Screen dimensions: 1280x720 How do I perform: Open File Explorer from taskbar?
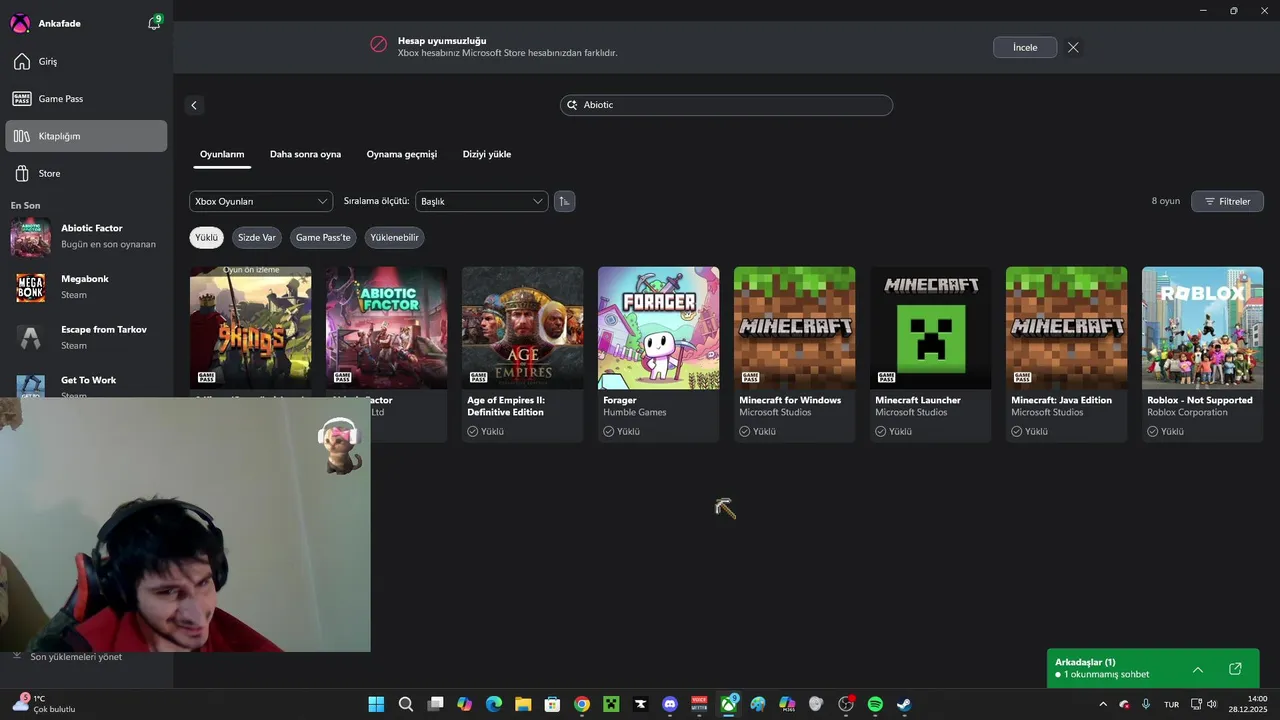point(523,704)
